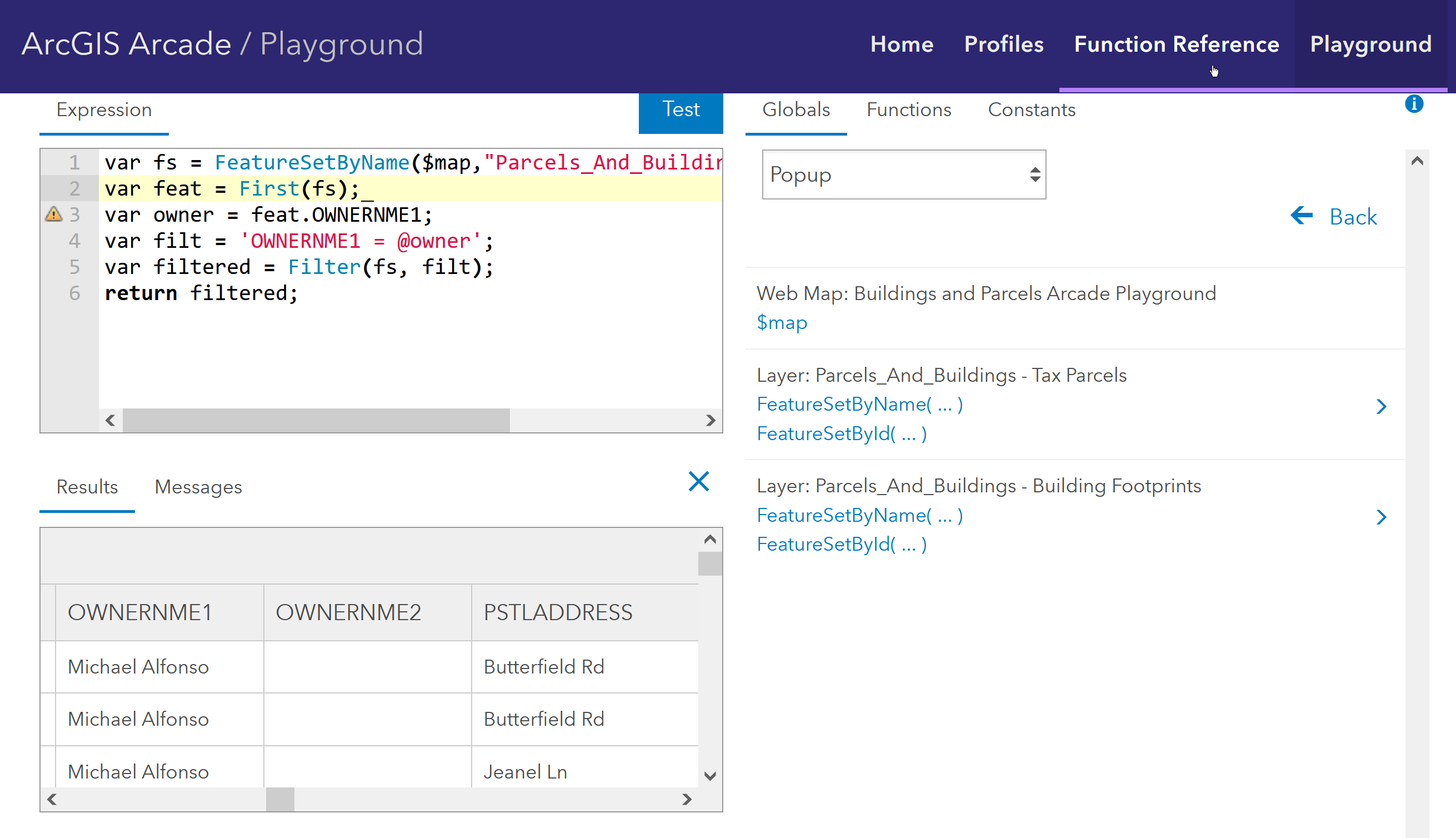Click the warning icon on line 3
The width and height of the screenshot is (1456, 838).
[x=53, y=215]
